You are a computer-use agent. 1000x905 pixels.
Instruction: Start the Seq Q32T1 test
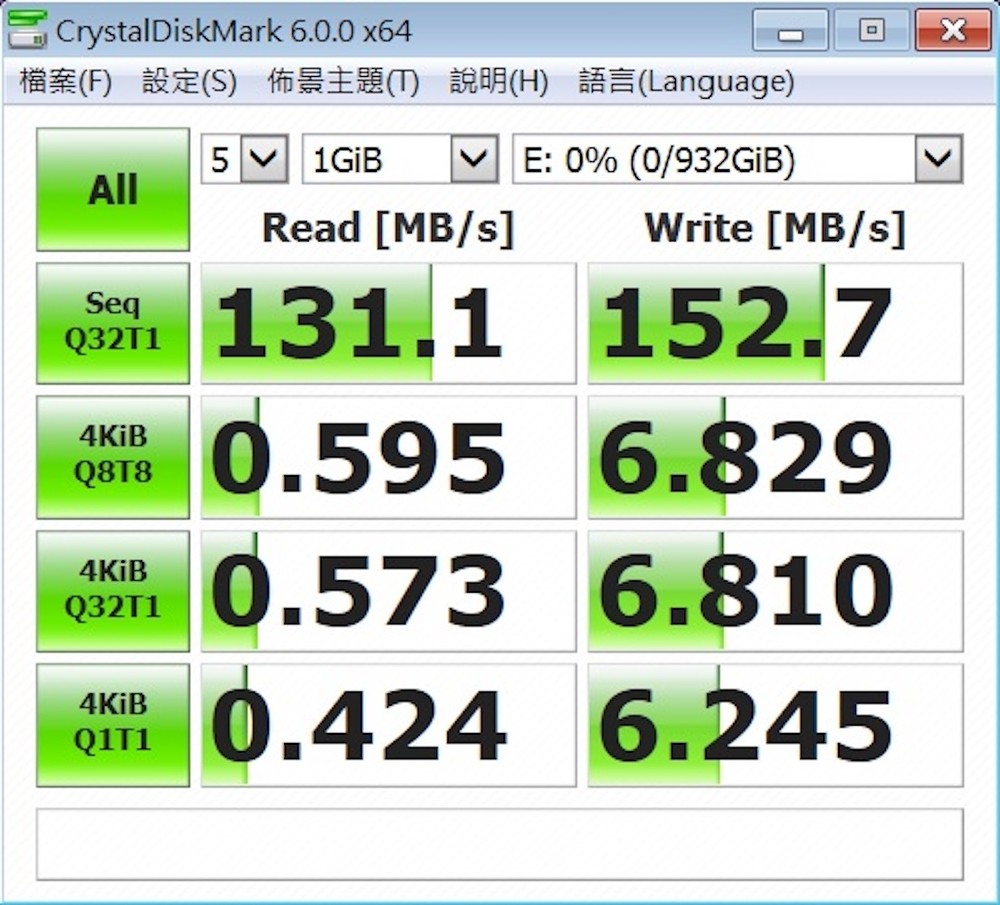click(113, 323)
